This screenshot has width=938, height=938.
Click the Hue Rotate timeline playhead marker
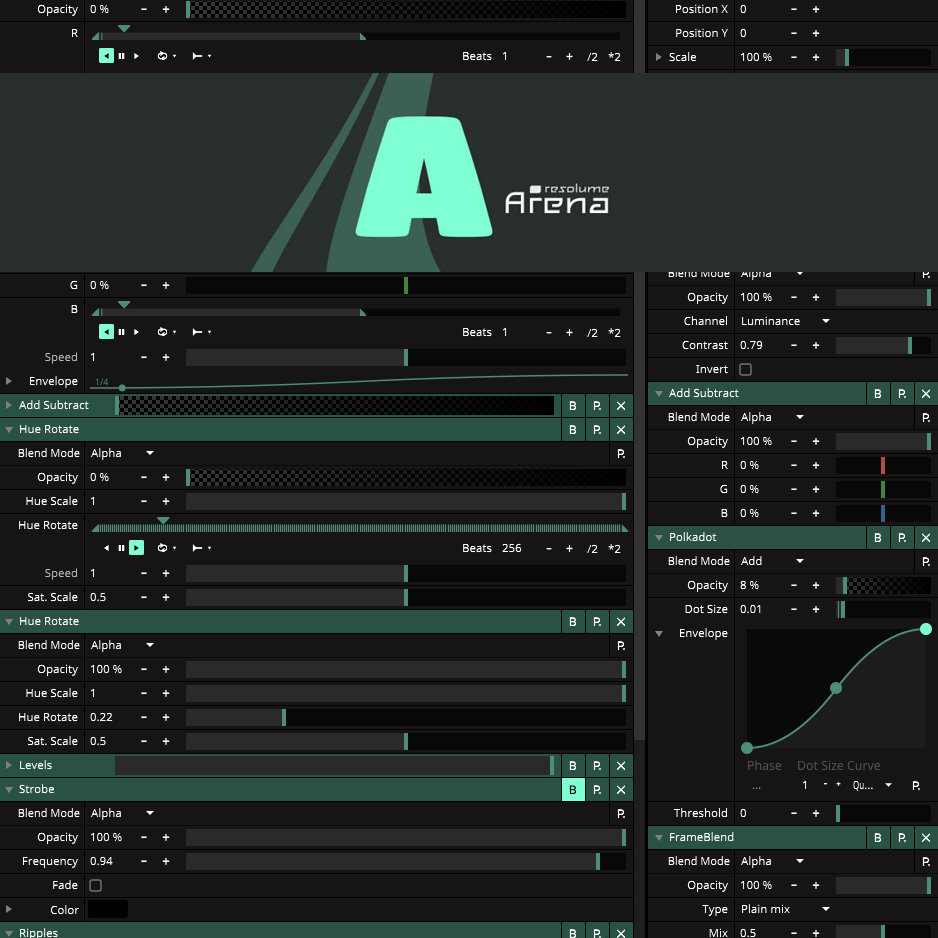[x=163, y=520]
